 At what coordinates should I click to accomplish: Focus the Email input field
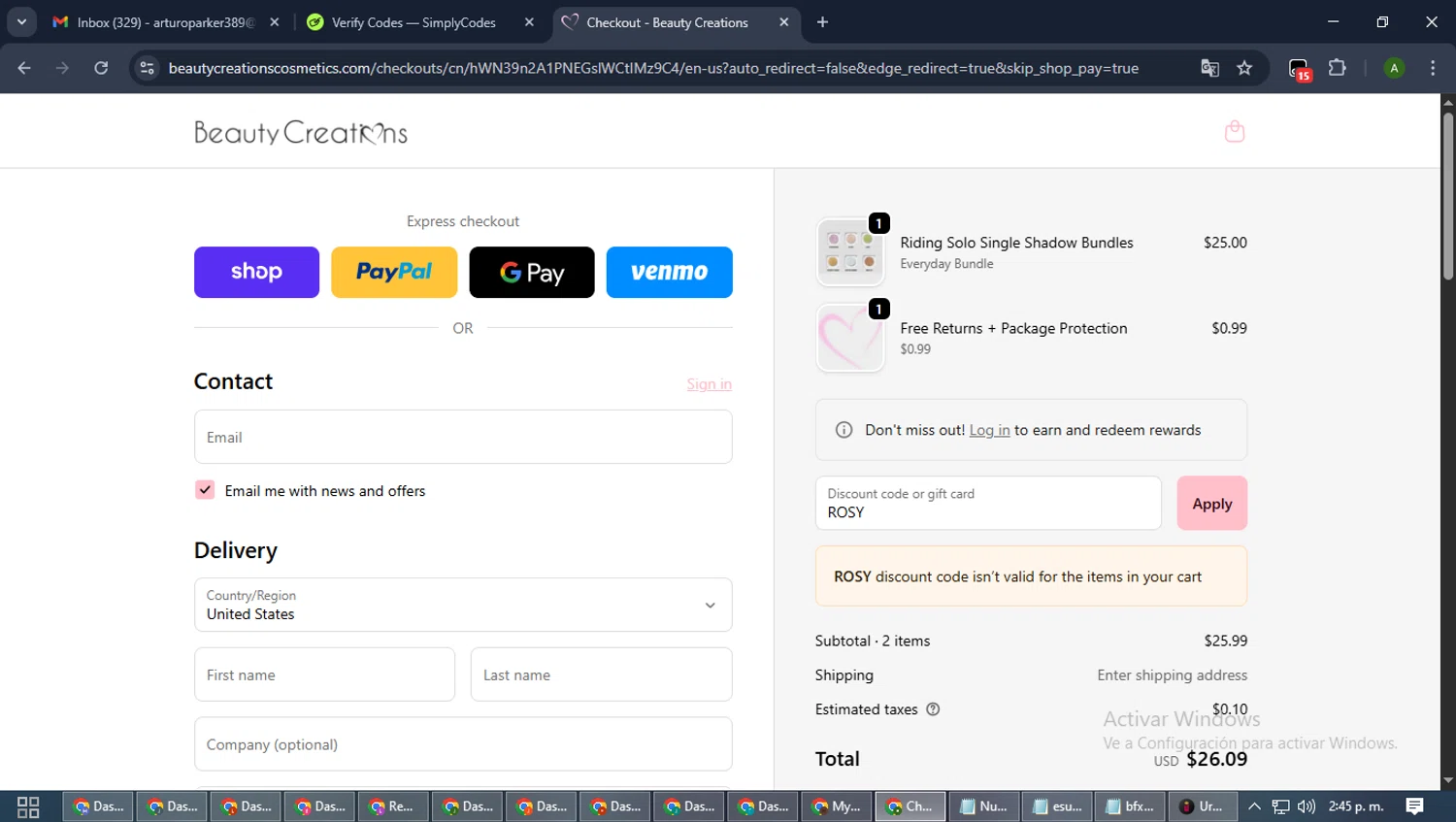pyautogui.click(x=463, y=437)
